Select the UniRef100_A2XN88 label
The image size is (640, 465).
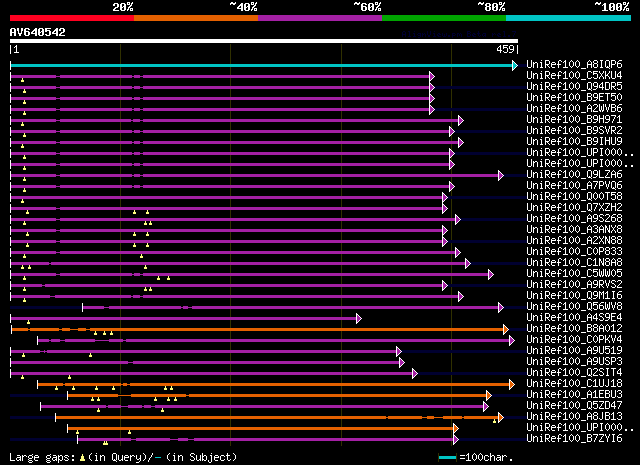[x=574, y=241]
